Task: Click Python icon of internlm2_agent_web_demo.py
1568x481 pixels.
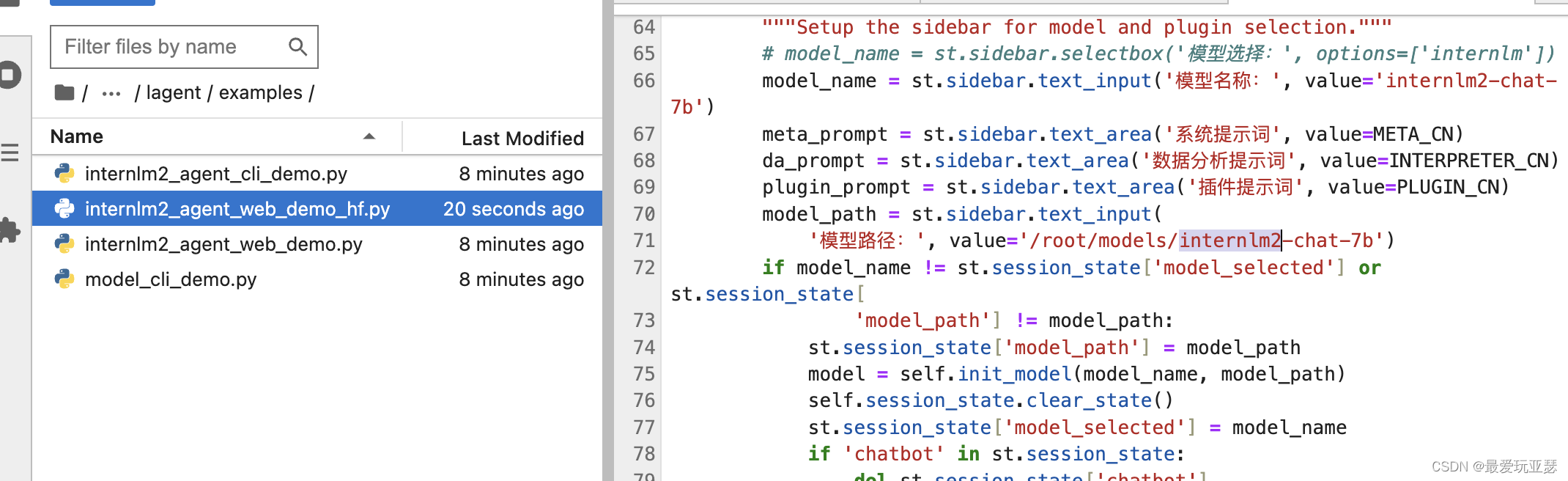Action: (x=64, y=243)
